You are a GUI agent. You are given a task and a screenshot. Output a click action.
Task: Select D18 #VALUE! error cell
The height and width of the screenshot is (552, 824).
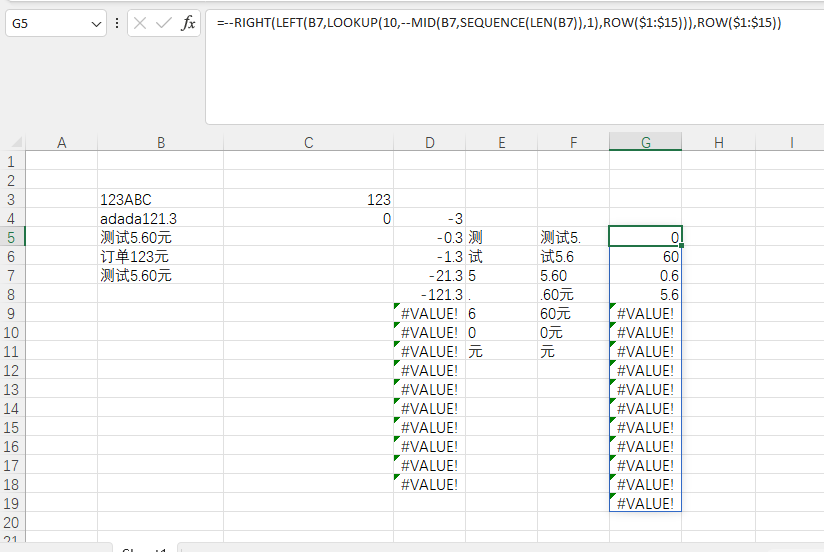429,484
